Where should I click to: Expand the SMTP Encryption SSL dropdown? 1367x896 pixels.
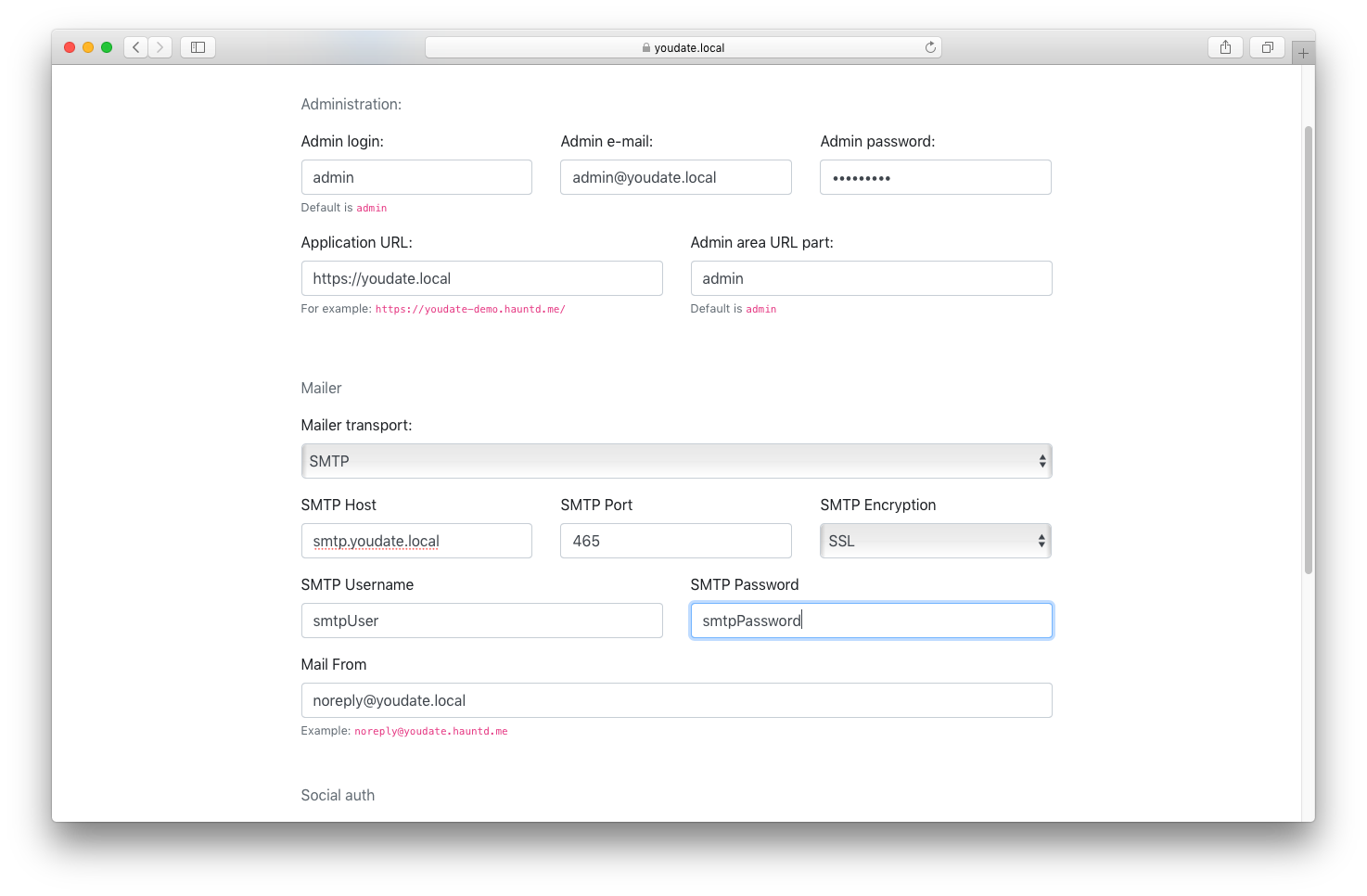click(x=935, y=541)
